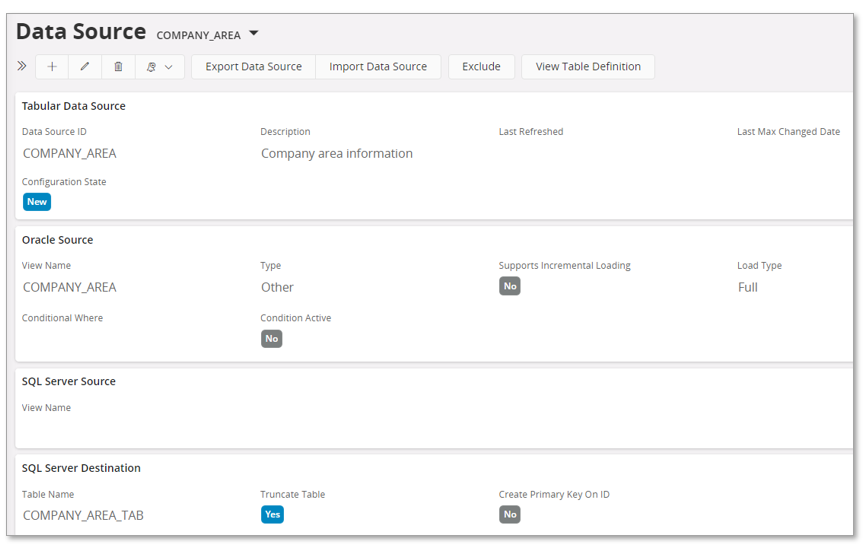Click the Exclude button
The height and width of the screenshot is (544, 867).
point(481,67)
